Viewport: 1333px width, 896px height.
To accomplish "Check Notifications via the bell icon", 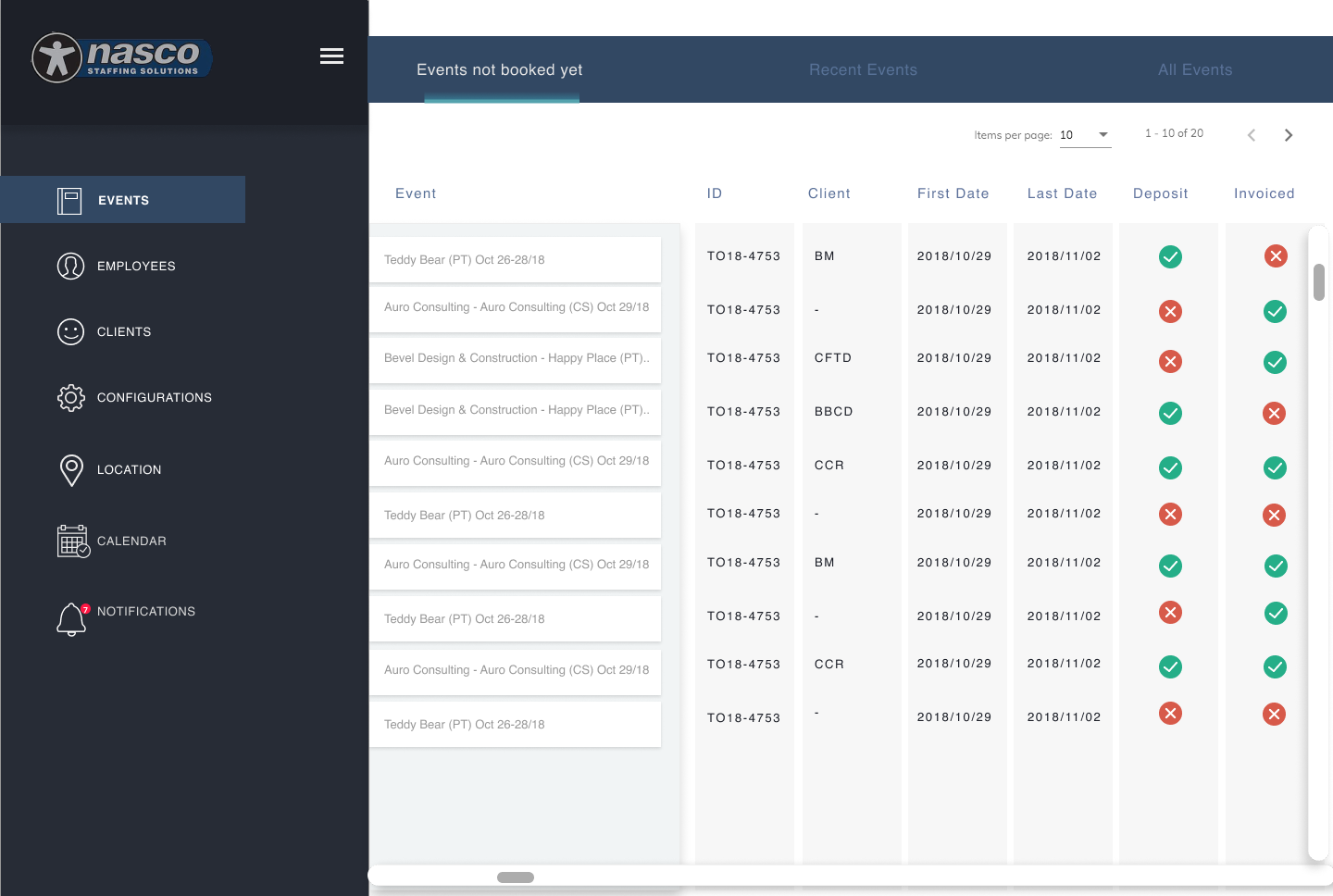I will click(x=71, y=618).
